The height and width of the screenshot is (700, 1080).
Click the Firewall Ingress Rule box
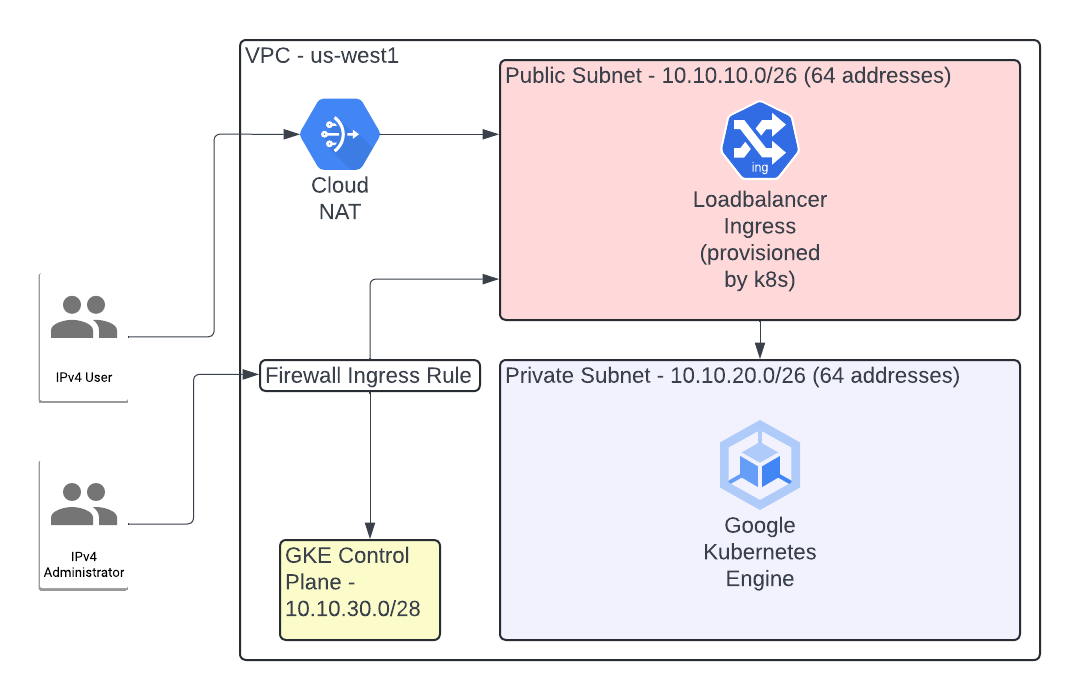(x=369, y=375)
